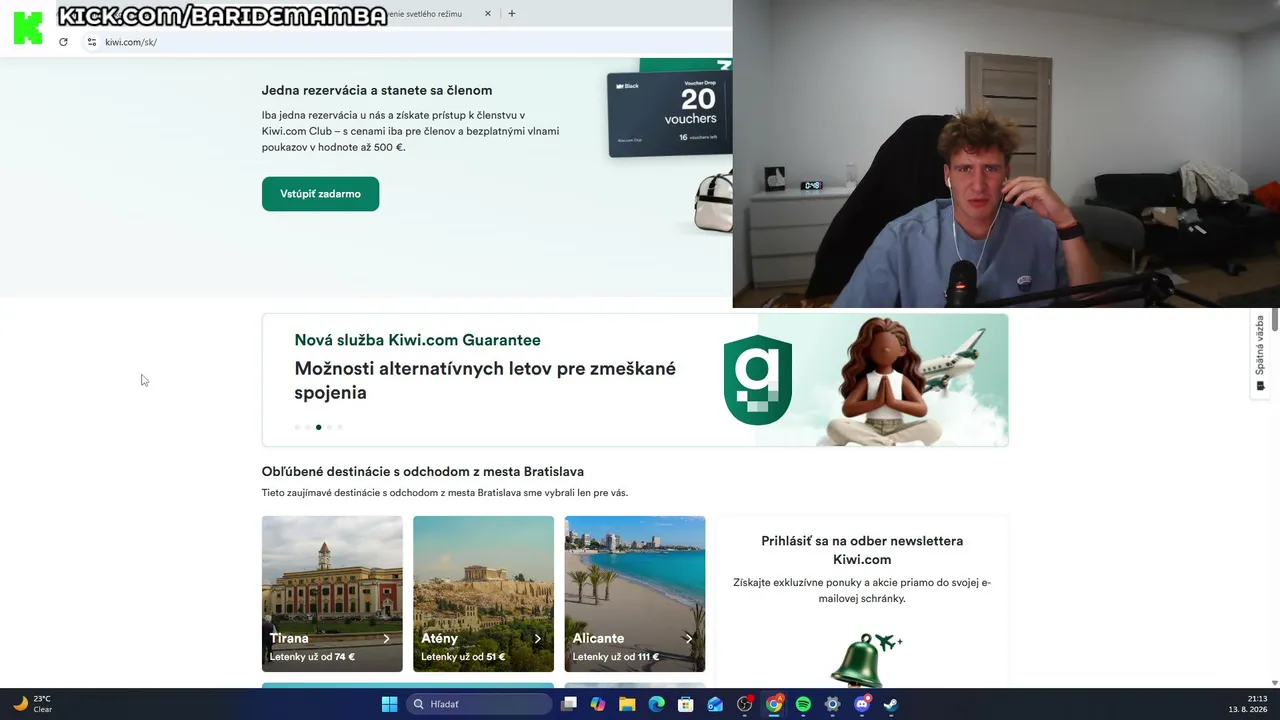Select the fourth carousel dot under the banner

pyautogui.click(x=329, y=427)
